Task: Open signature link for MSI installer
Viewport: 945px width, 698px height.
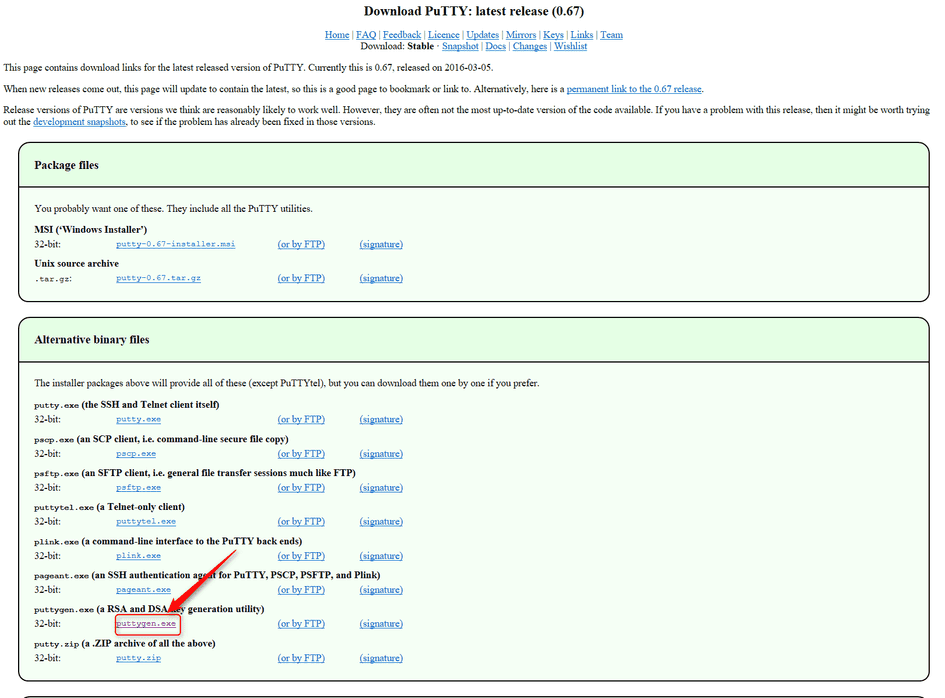Action: [381, 244]
